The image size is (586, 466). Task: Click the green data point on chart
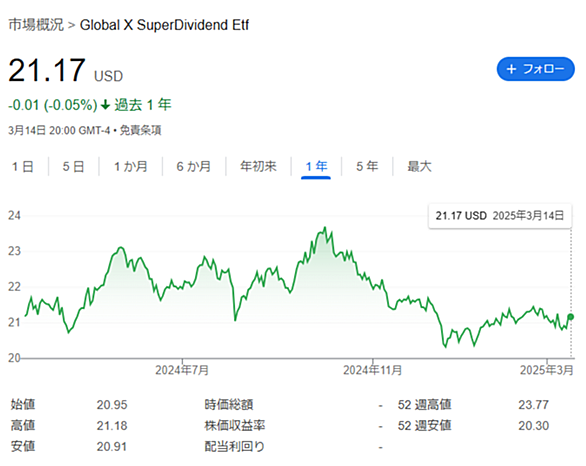[570, 317]
